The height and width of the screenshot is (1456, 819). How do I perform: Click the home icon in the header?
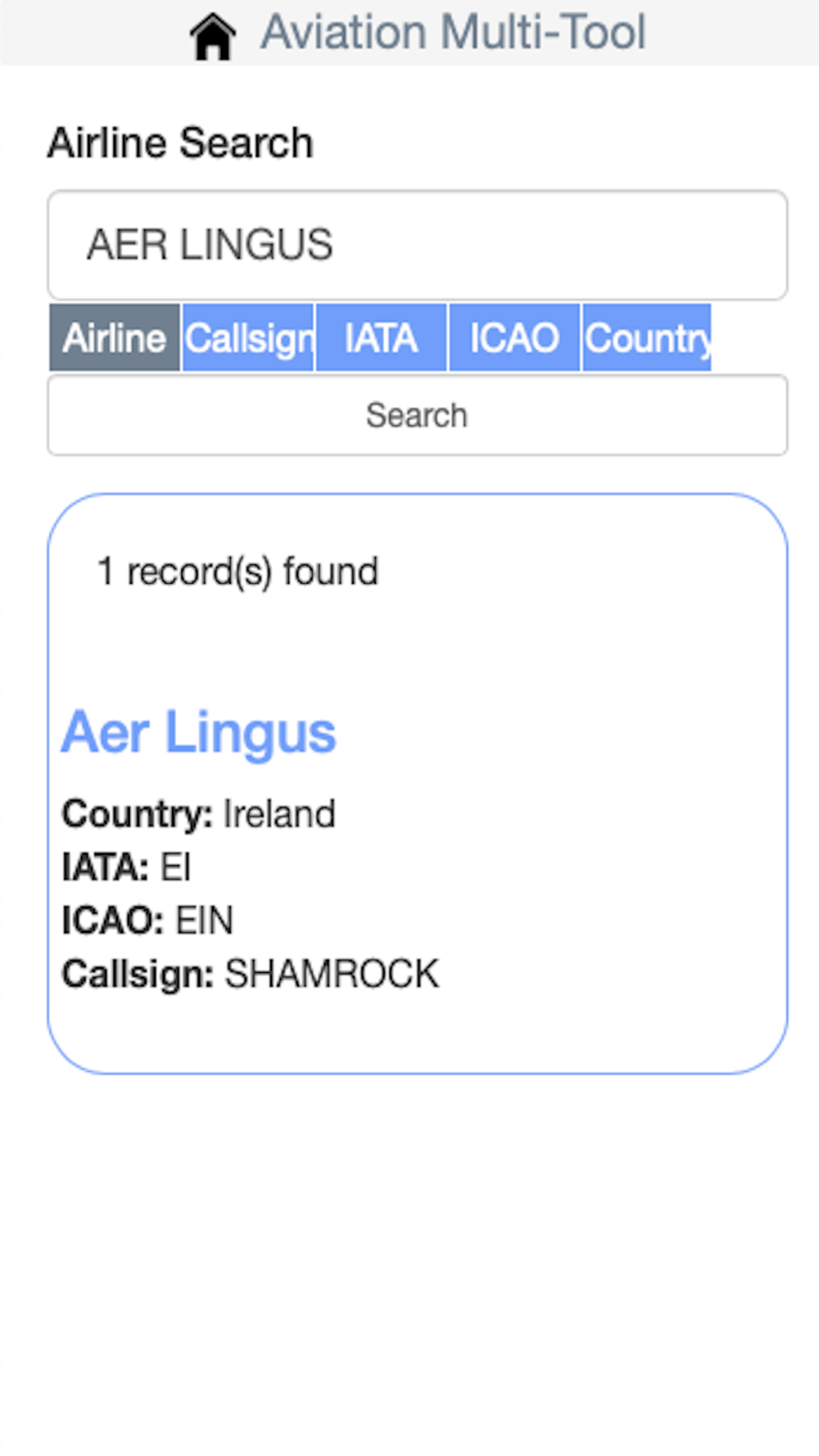[213, 36]
